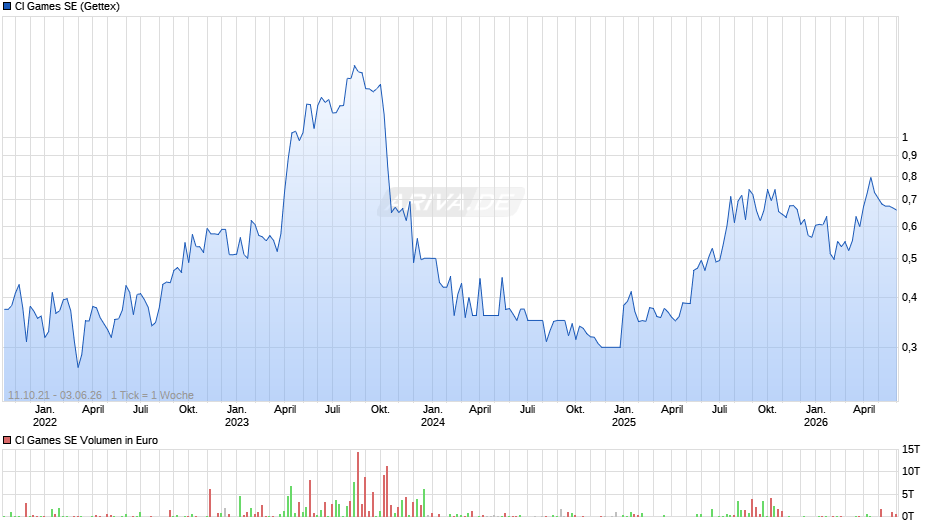Click price axis value 0,4
940x526 pixels.
909,297
